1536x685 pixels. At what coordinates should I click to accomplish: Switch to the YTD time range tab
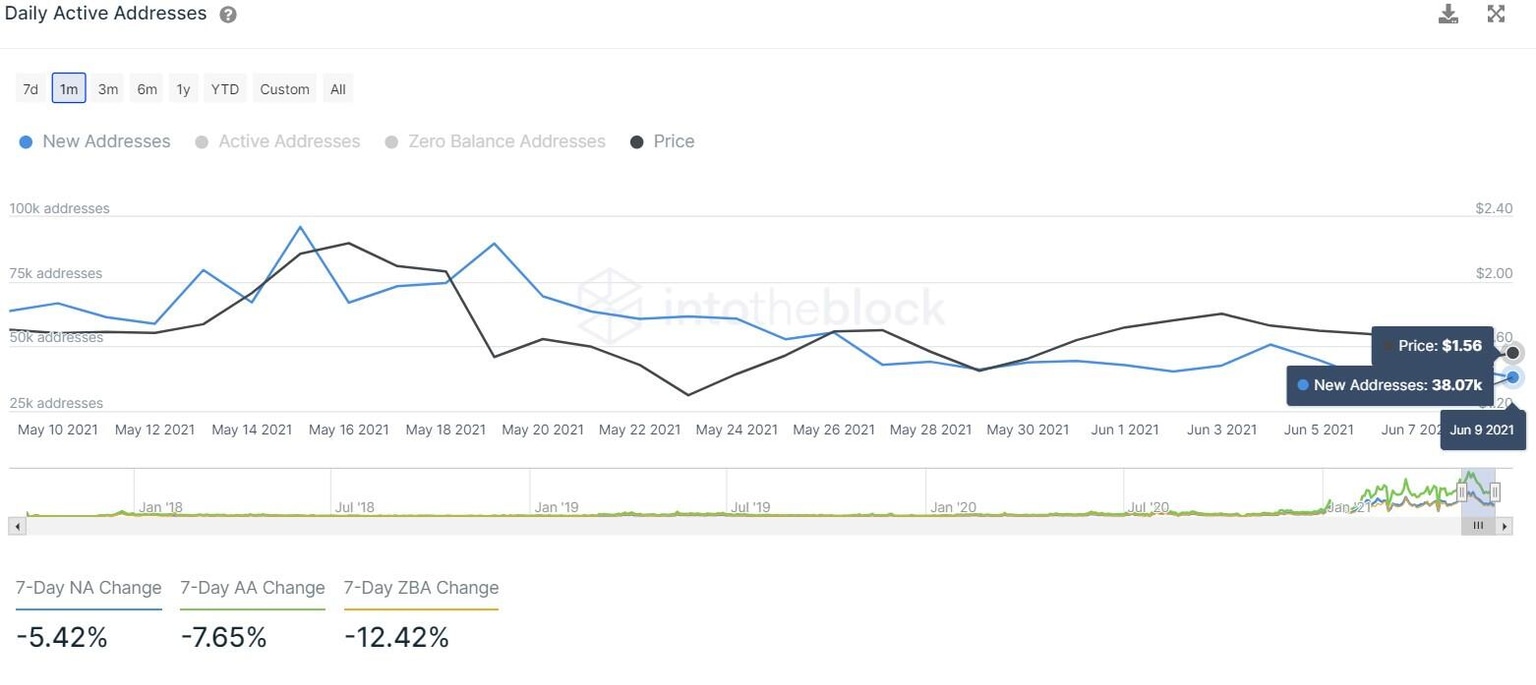coord(224,88)
